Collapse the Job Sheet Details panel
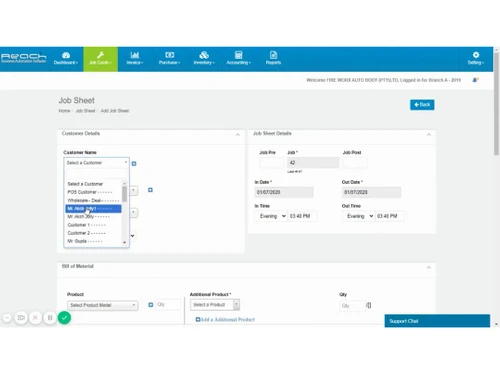This screenshot has height=375, width=500. [x=429, y=135]
